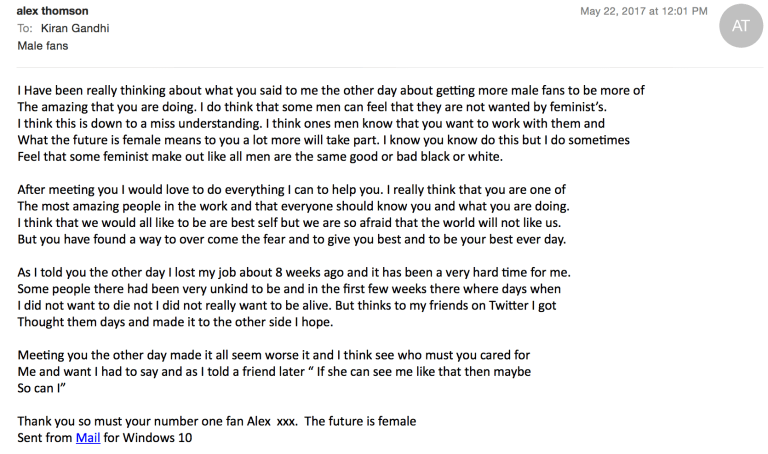Screen dimensions: 768x454
Task: Click the line starting "But you have found"
Action: click(290, 239)
